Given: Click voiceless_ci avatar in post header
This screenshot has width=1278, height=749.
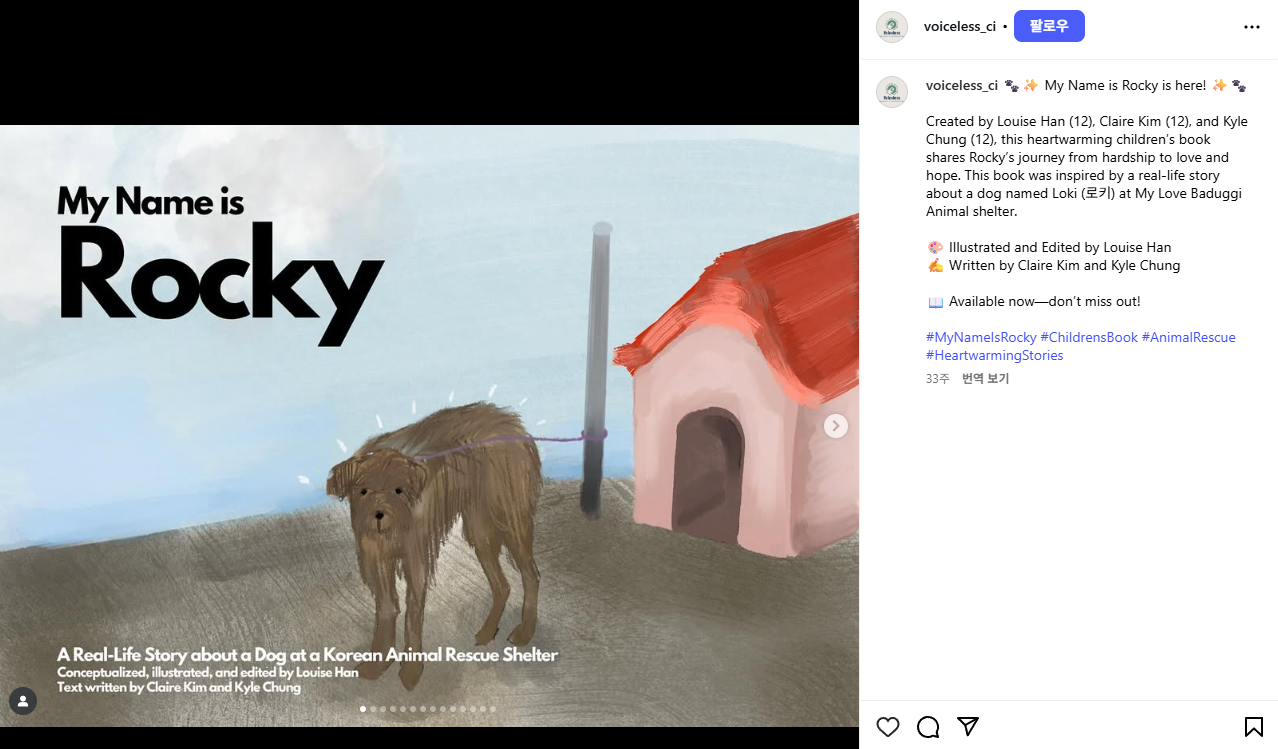Looking at the screenshot, I should [892, 27].
